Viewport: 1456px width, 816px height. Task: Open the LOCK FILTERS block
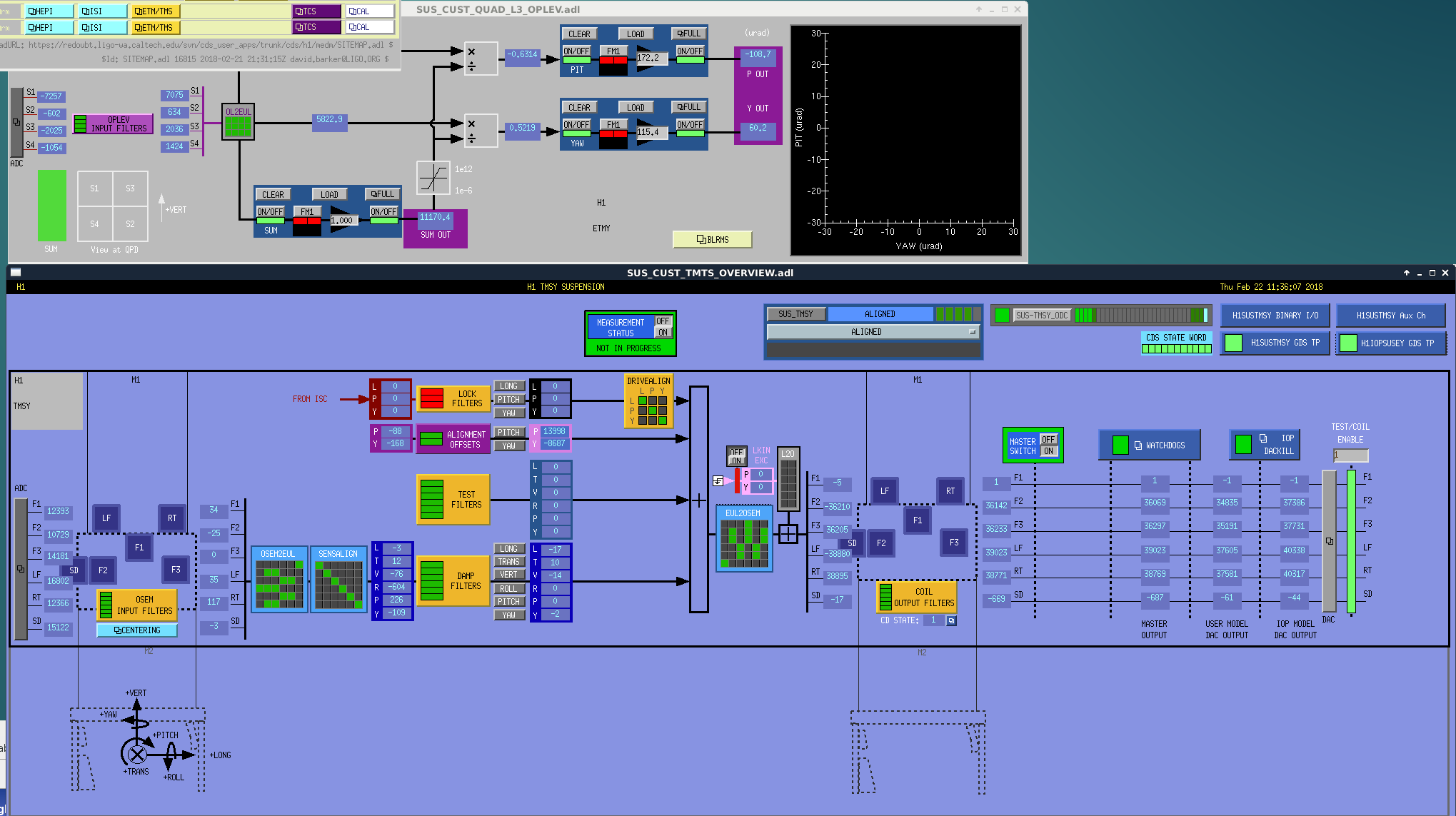point(453,398)
